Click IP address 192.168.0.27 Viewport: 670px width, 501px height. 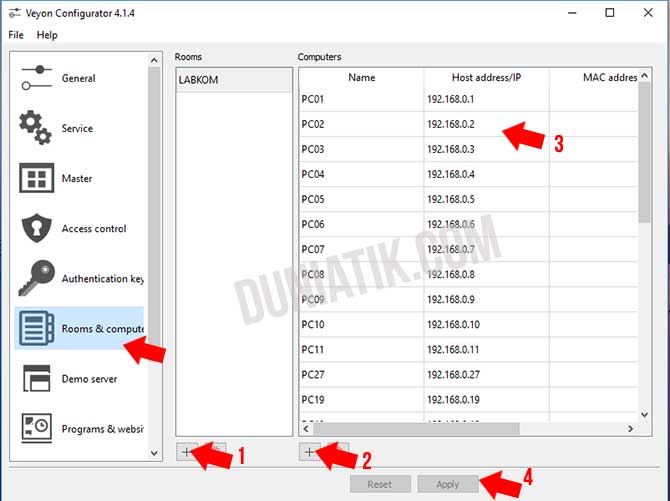click(453, 374)
